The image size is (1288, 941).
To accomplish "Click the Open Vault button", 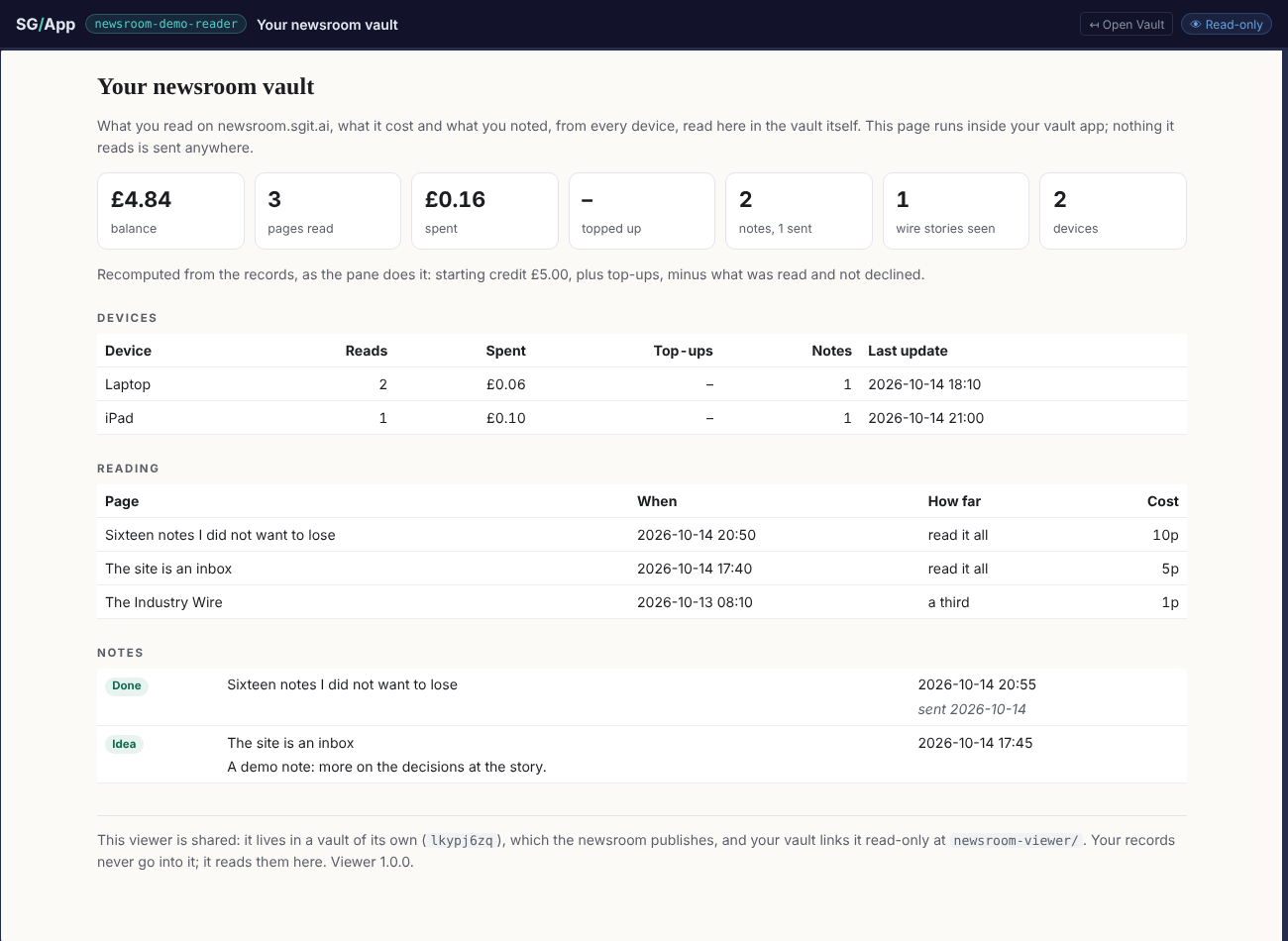I will (1127, 25).
